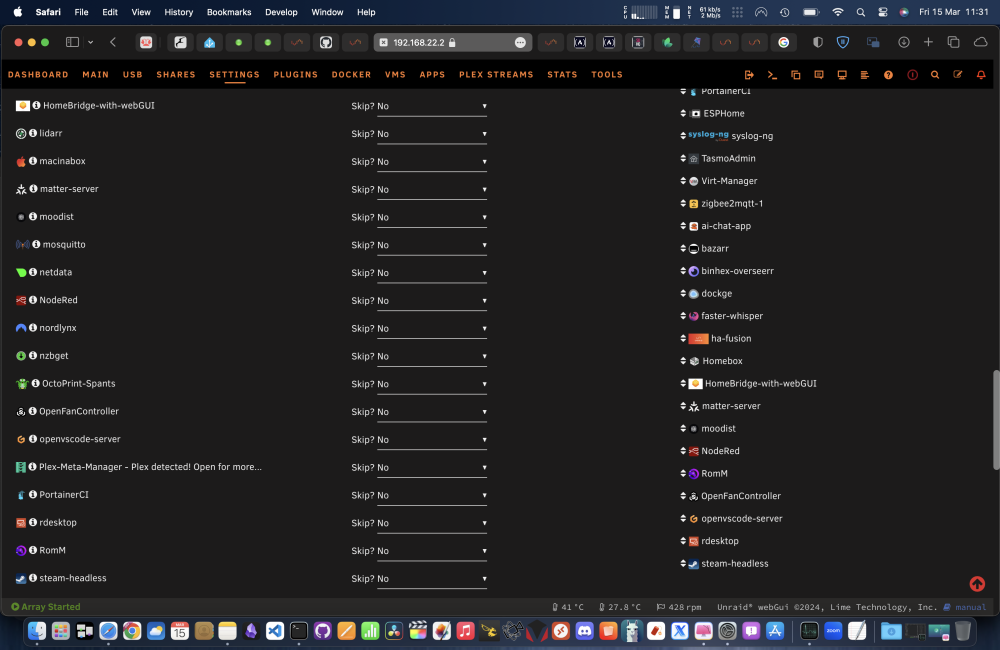
Task: Open the Skip dropdown for OpenFanController
Action: coord(432,412)
